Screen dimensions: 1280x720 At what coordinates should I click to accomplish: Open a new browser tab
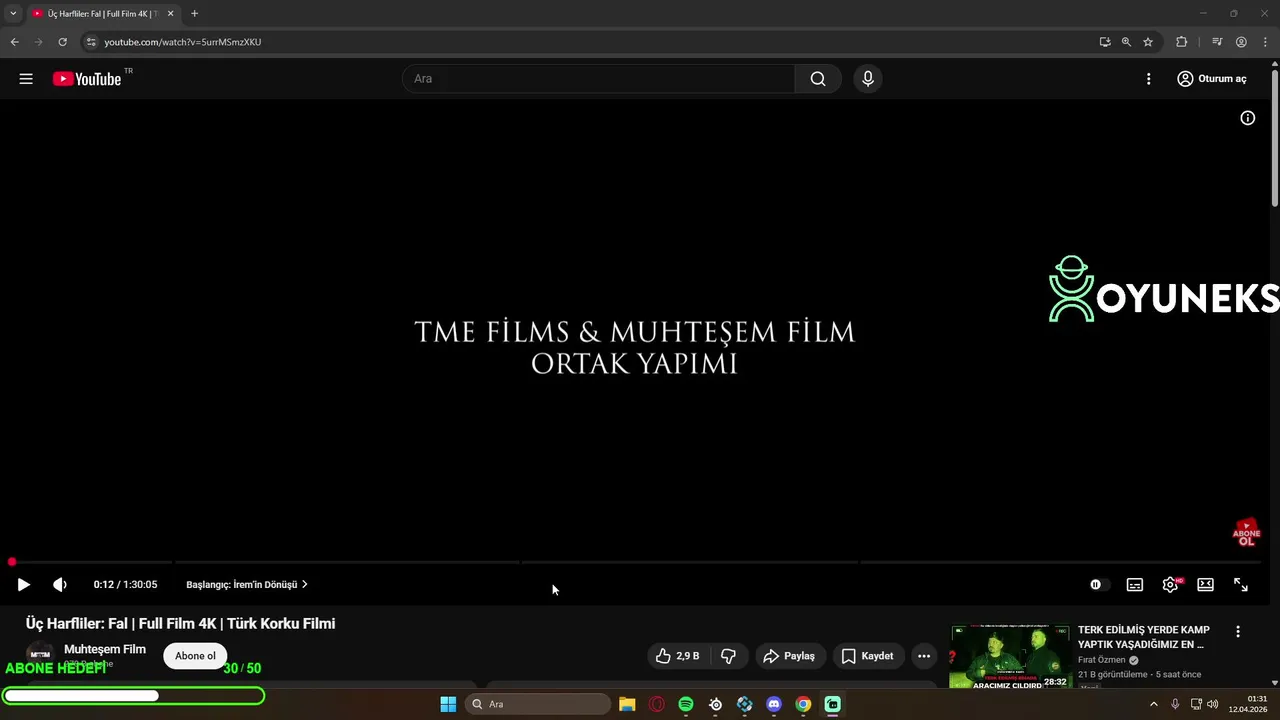click(194, 14)
